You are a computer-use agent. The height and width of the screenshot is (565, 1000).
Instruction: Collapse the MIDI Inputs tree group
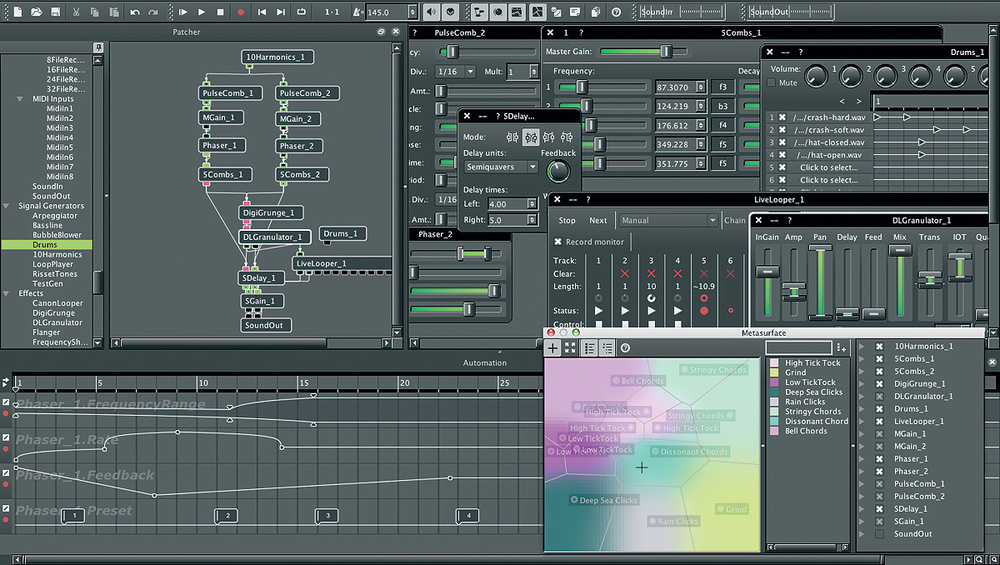coord(20,99)
